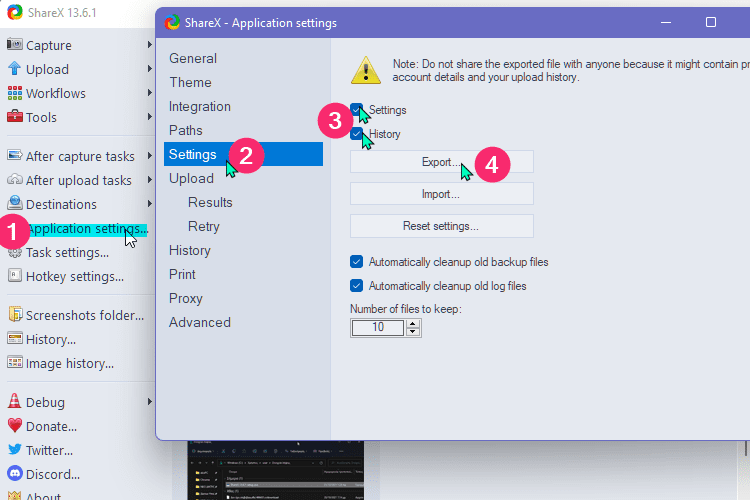750x500 pixels.
Task: Click the Upload arrow icon
Action: [14, 68]
